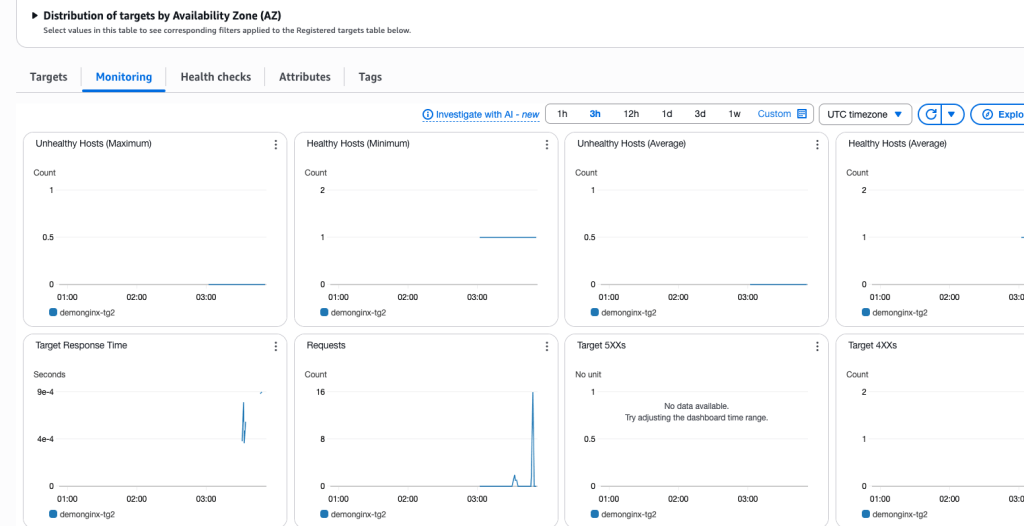
Task: Open the Unhealthy Hosts (Average) options menu
Action: [818, 145]
